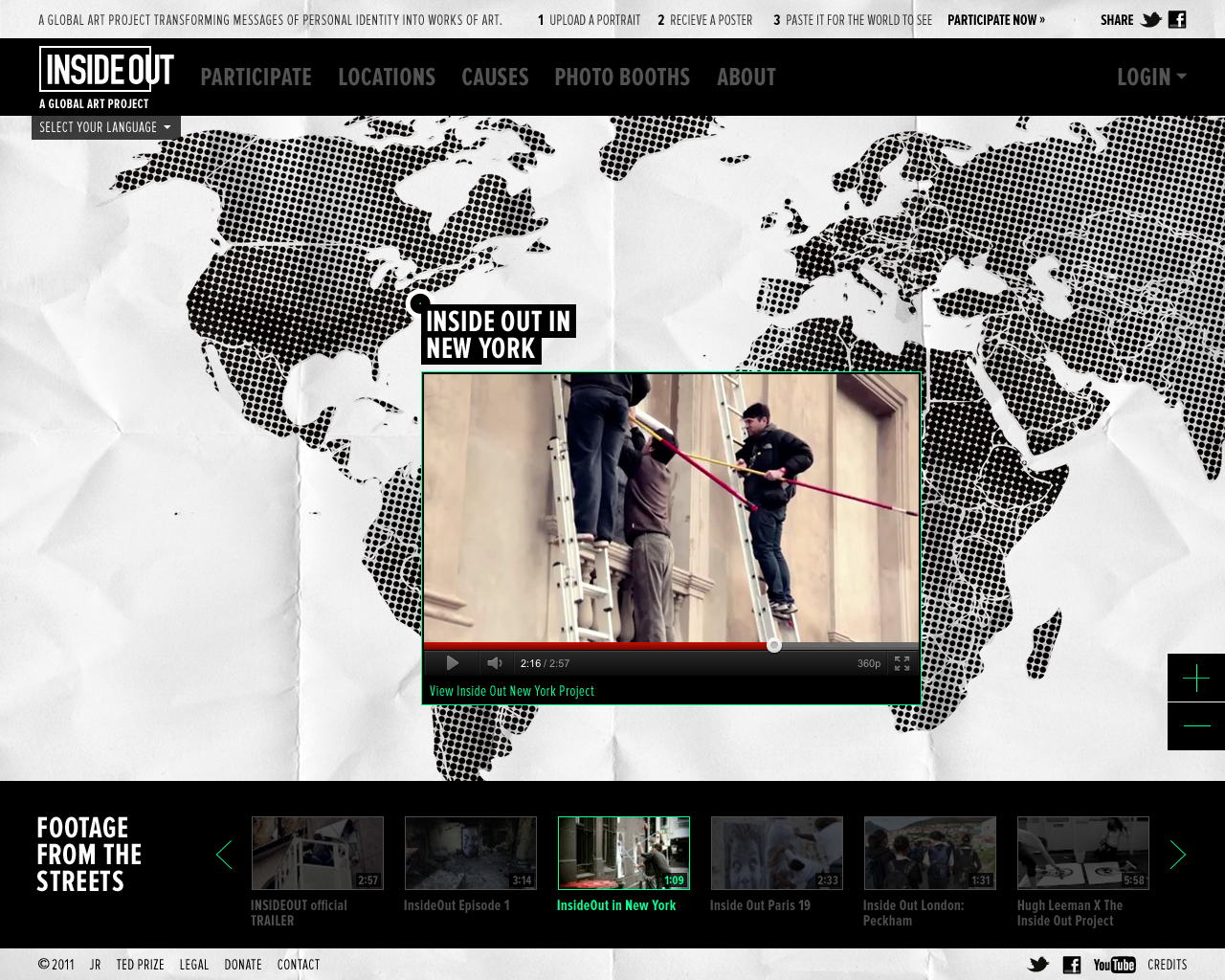Expand the Login dropdown menu

[1151, 78]
